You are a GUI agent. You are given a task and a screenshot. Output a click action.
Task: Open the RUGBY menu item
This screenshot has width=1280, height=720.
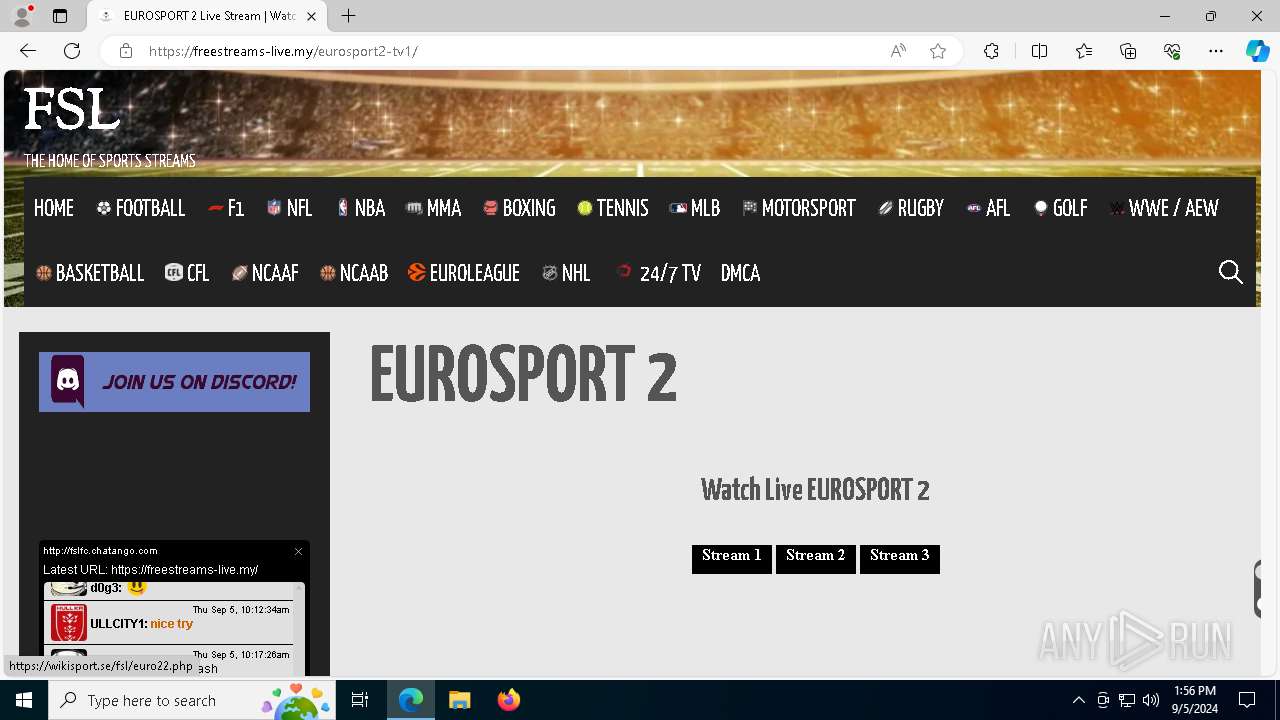911,208
